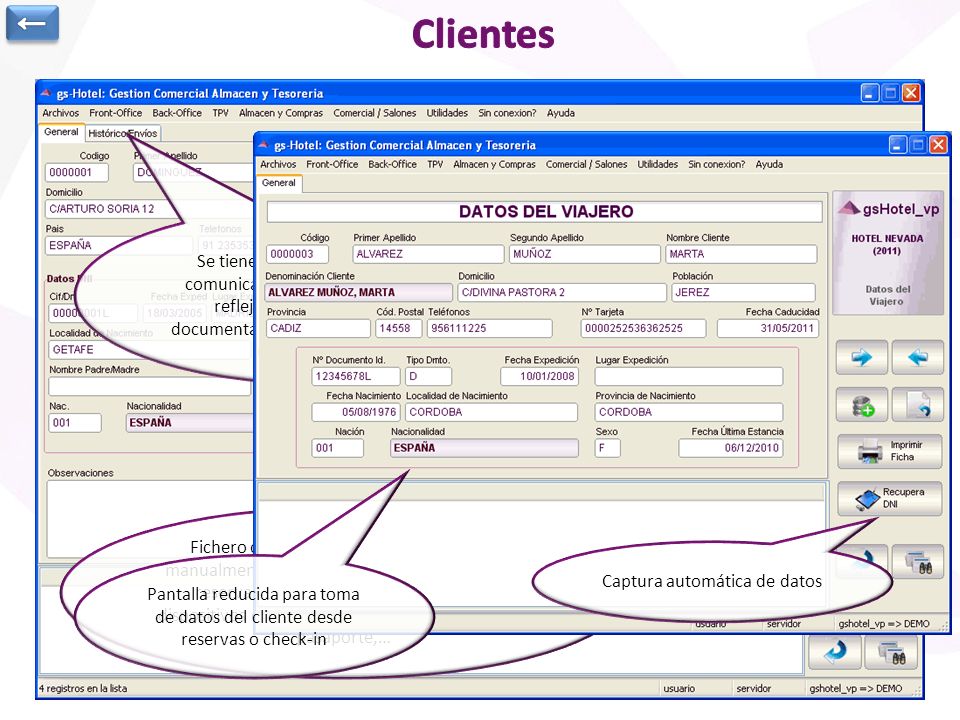Click Población field with JEREZ

click(x=743, y=292)
